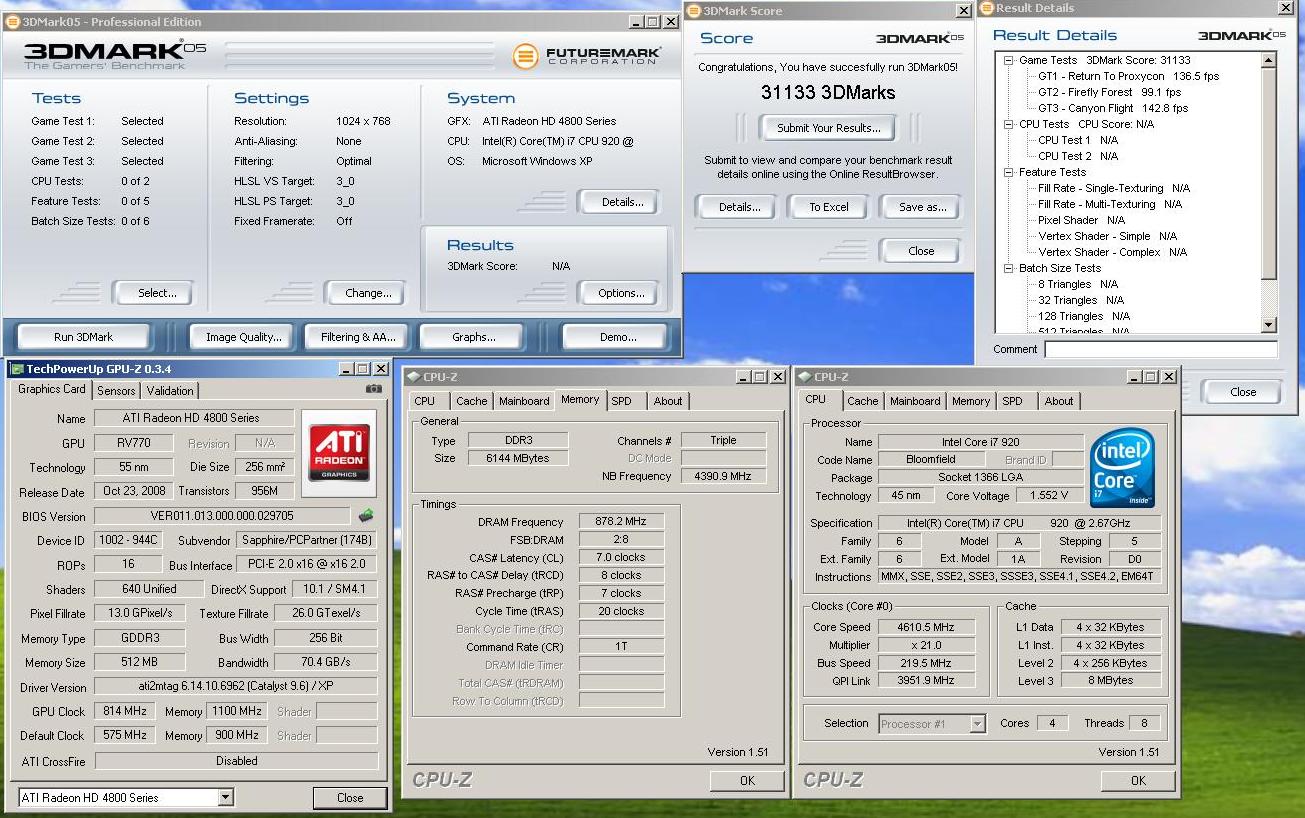Click the Run 3DMark button

pyautogui.click(x=82, y=337)
